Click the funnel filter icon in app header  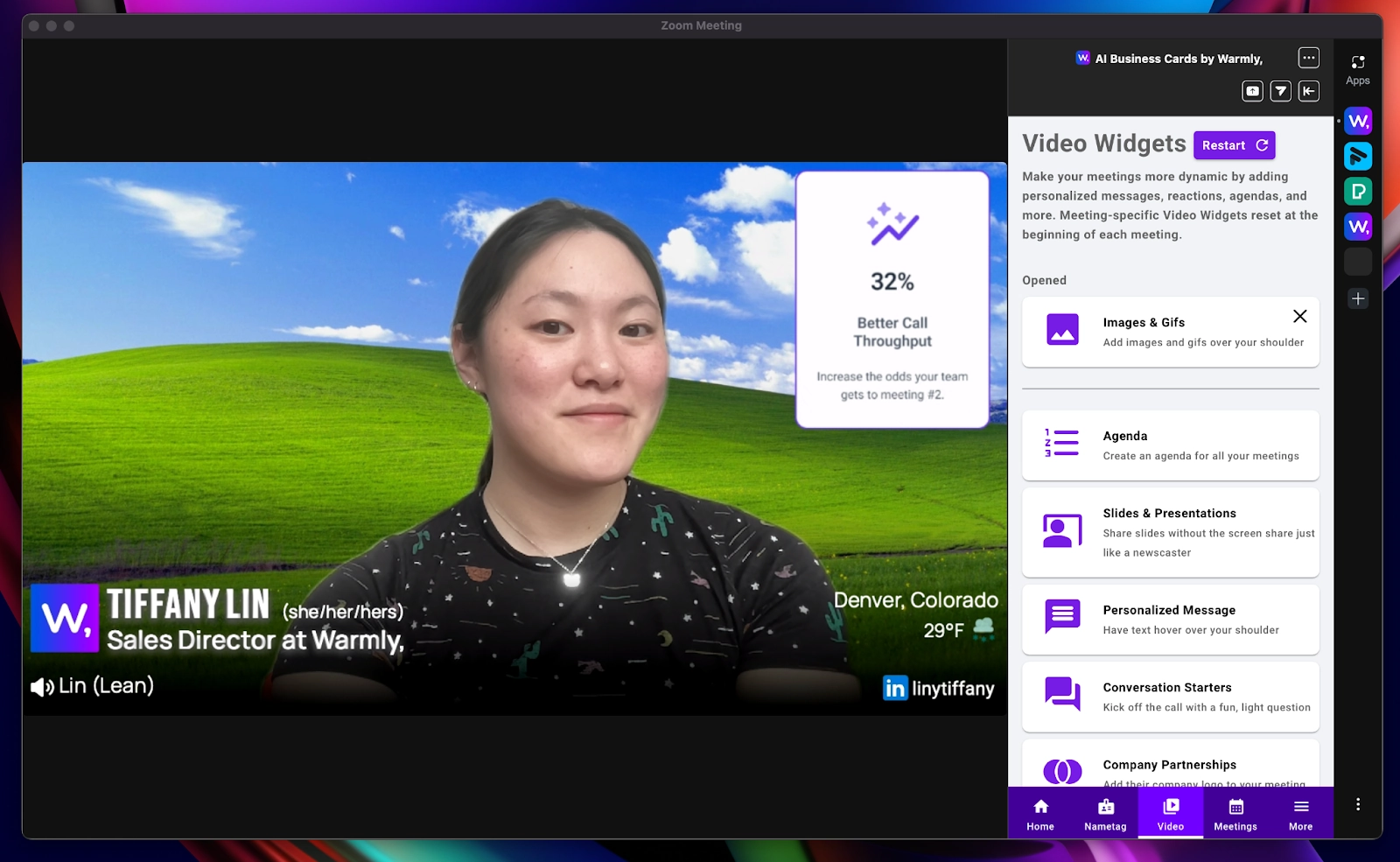[x=1281, y=91]
